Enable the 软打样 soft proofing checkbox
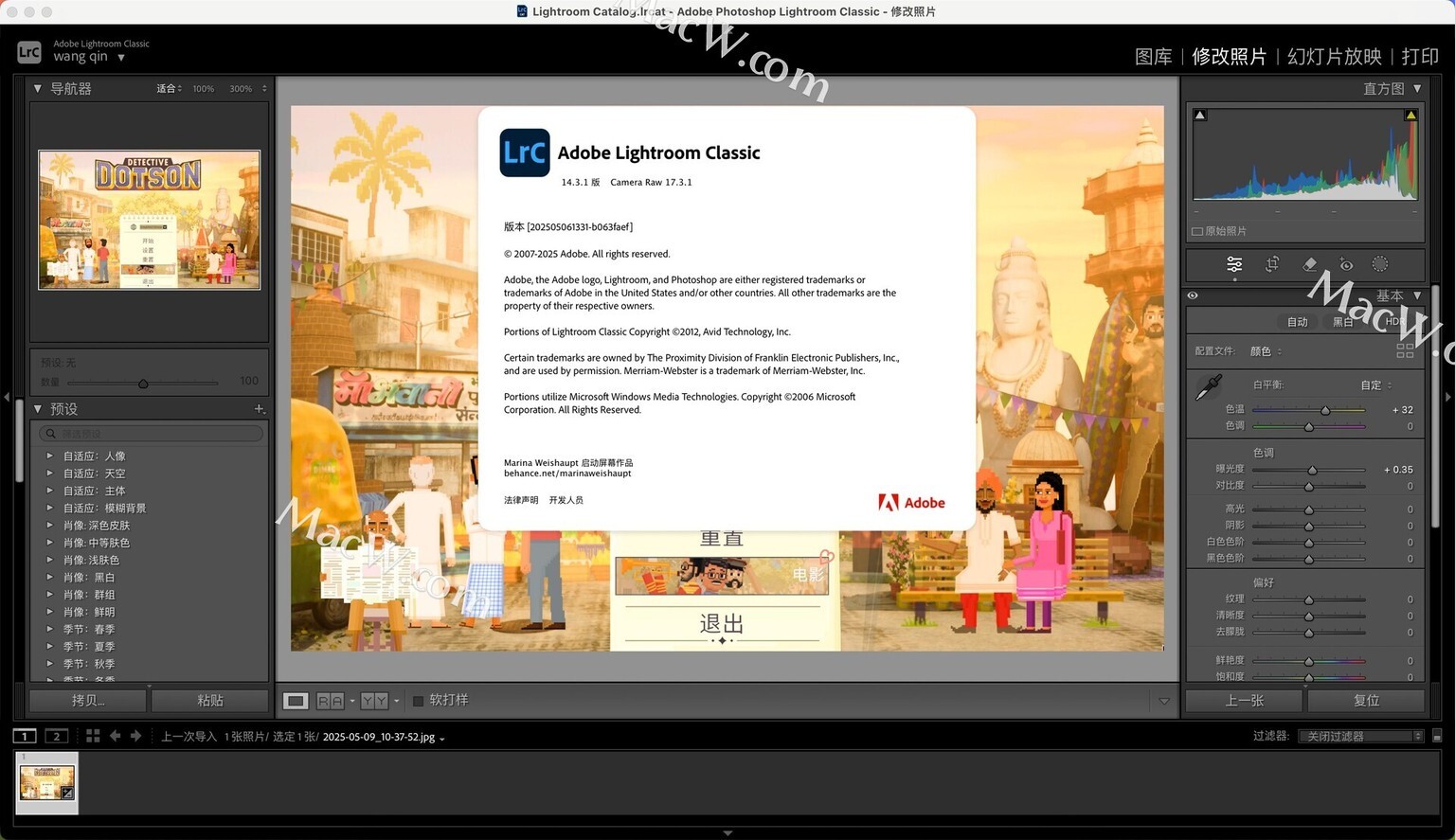Screen dimensions: 1455x840 click(x=418, y=701)
